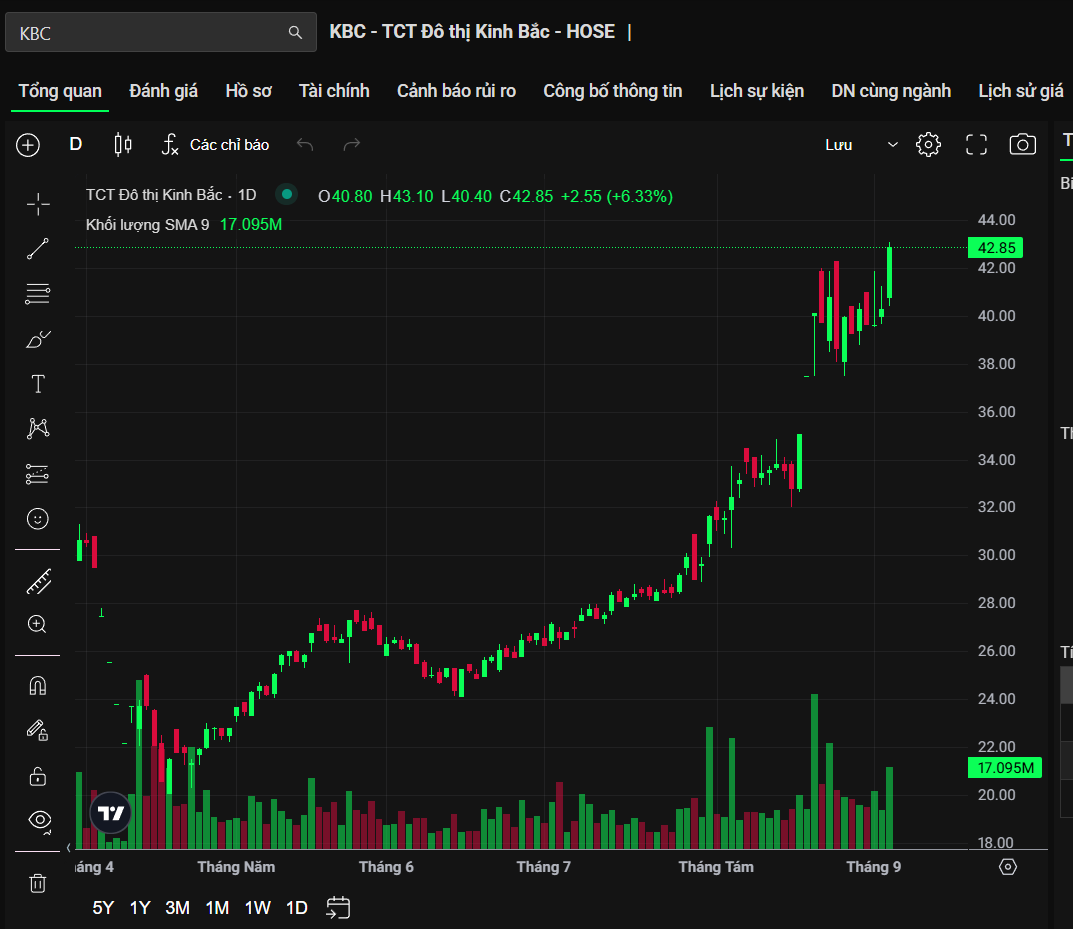Activate the zoom in tool
The height and width of the screenshot is (929, 1073).
click(38, 625)
